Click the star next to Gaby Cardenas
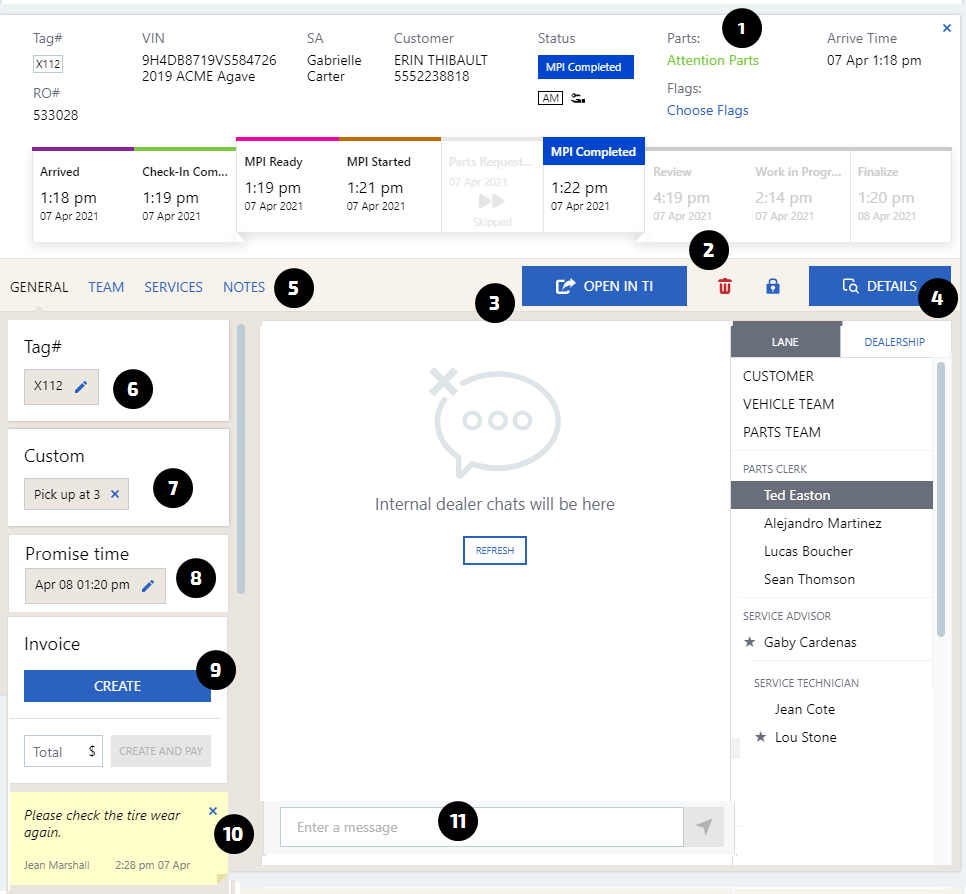This screenshot has height=894, width=966. point(750,643)
